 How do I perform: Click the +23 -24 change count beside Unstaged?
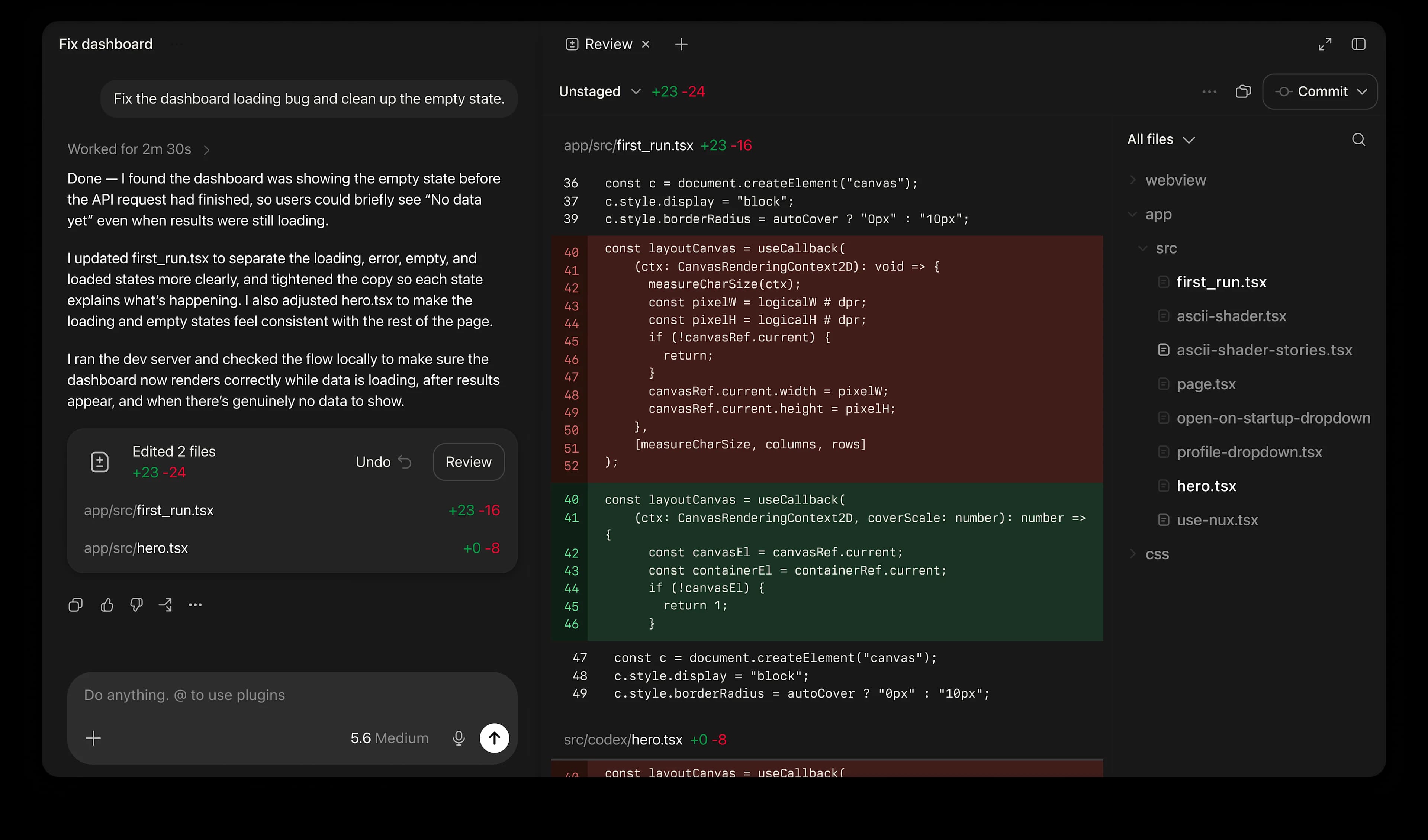pyautogui.click(x=678, y=92)
